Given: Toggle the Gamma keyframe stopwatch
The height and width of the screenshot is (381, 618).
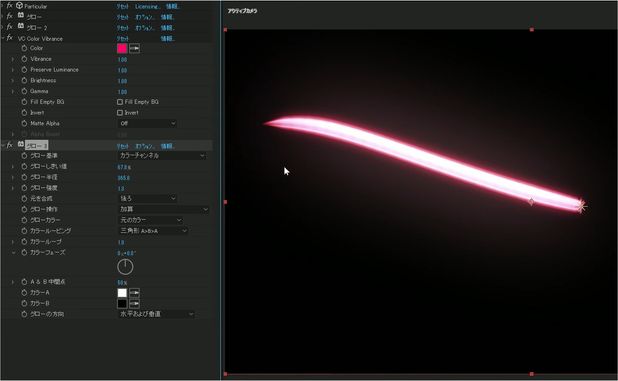Looking at the screenshot, I should tap(24, 91).
